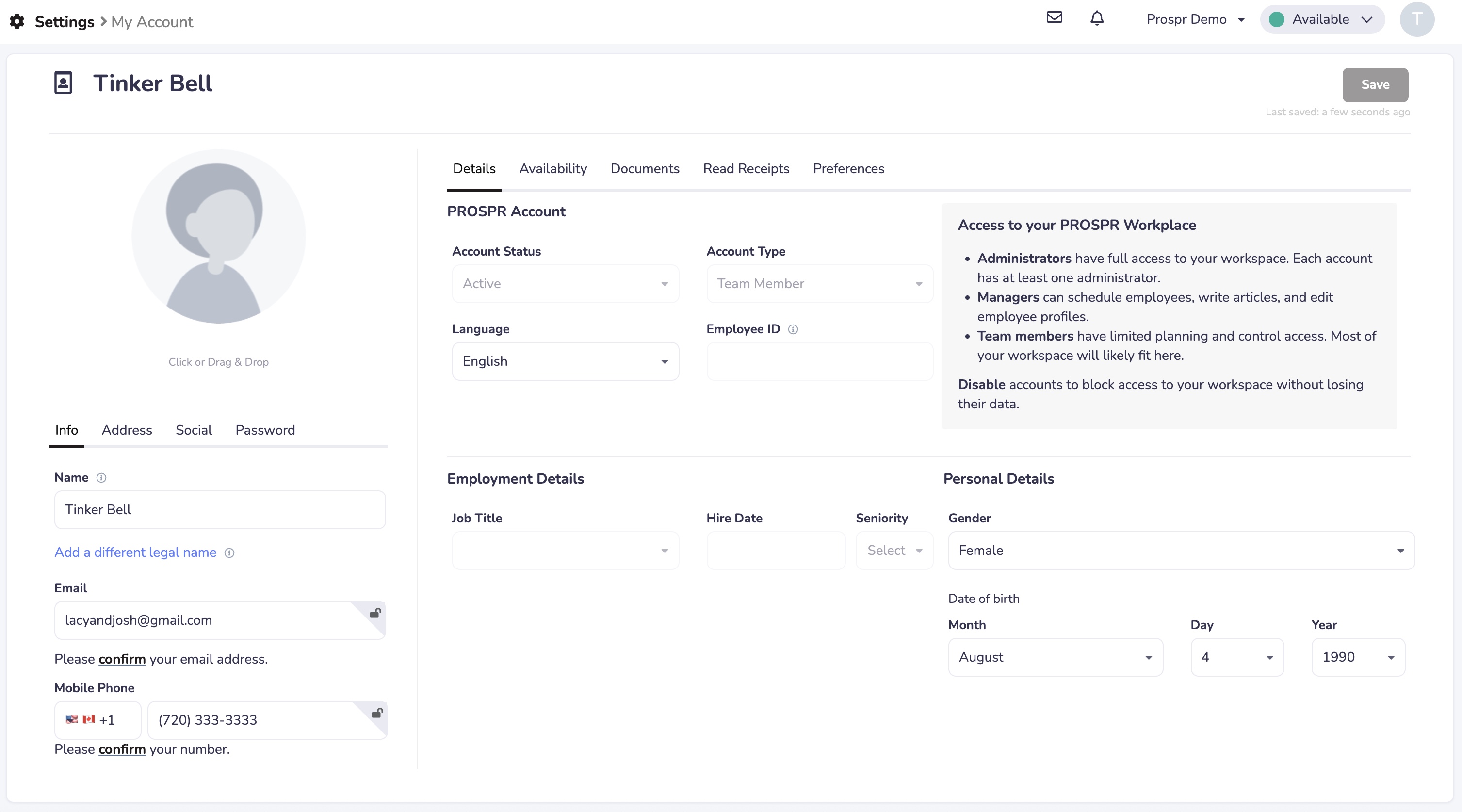Image resolution: width=1462 pixels, height=812 pixels.
Task: Click the info icon beside legal name link
Action: point(229,552)
